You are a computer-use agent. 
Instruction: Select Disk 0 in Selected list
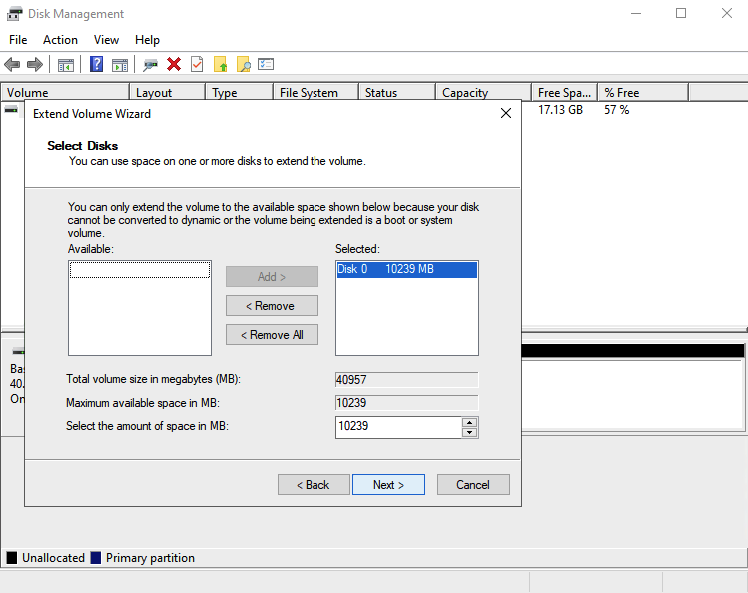[405, 270]
